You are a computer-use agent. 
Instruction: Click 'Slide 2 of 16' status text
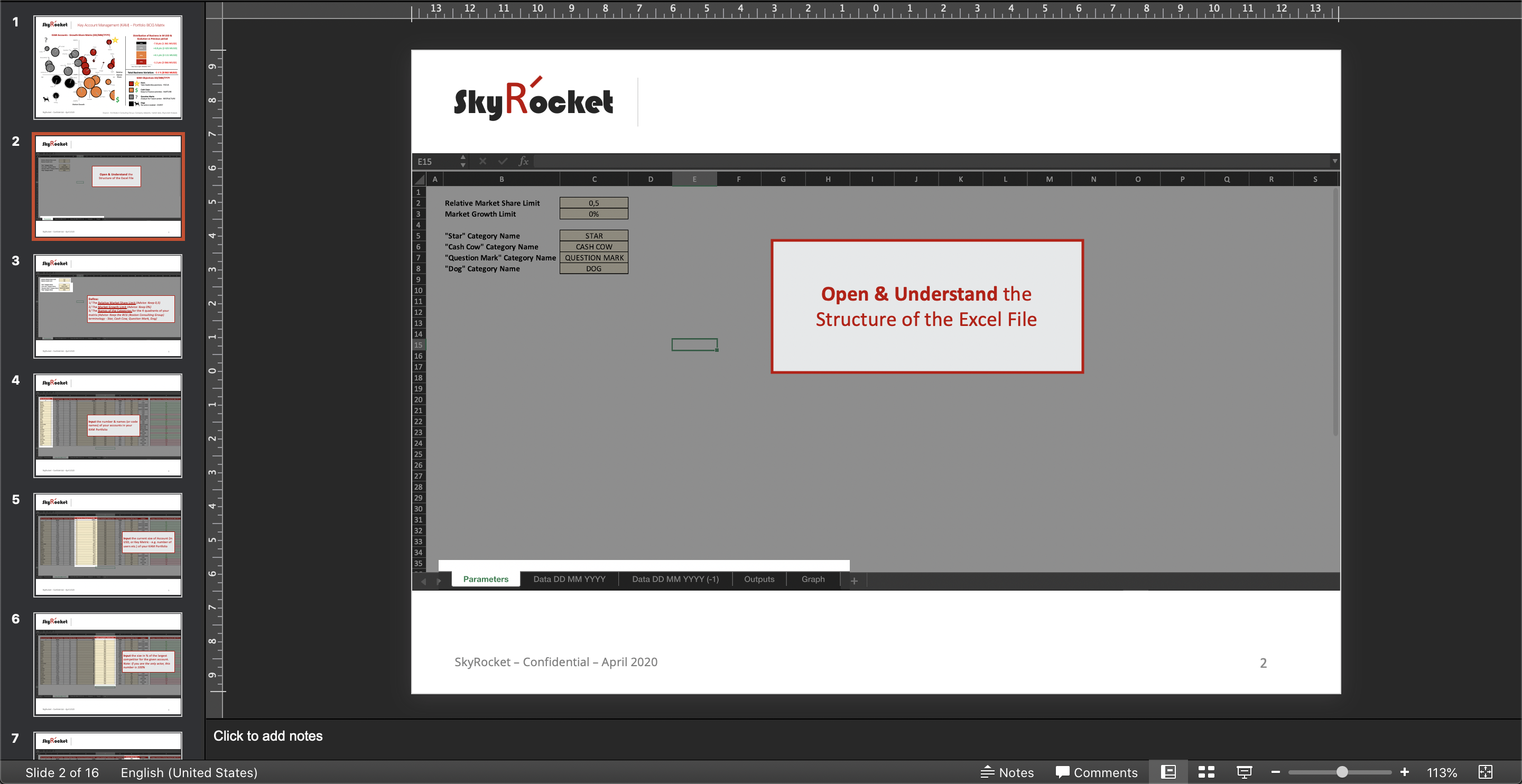[x=62, y=772]
